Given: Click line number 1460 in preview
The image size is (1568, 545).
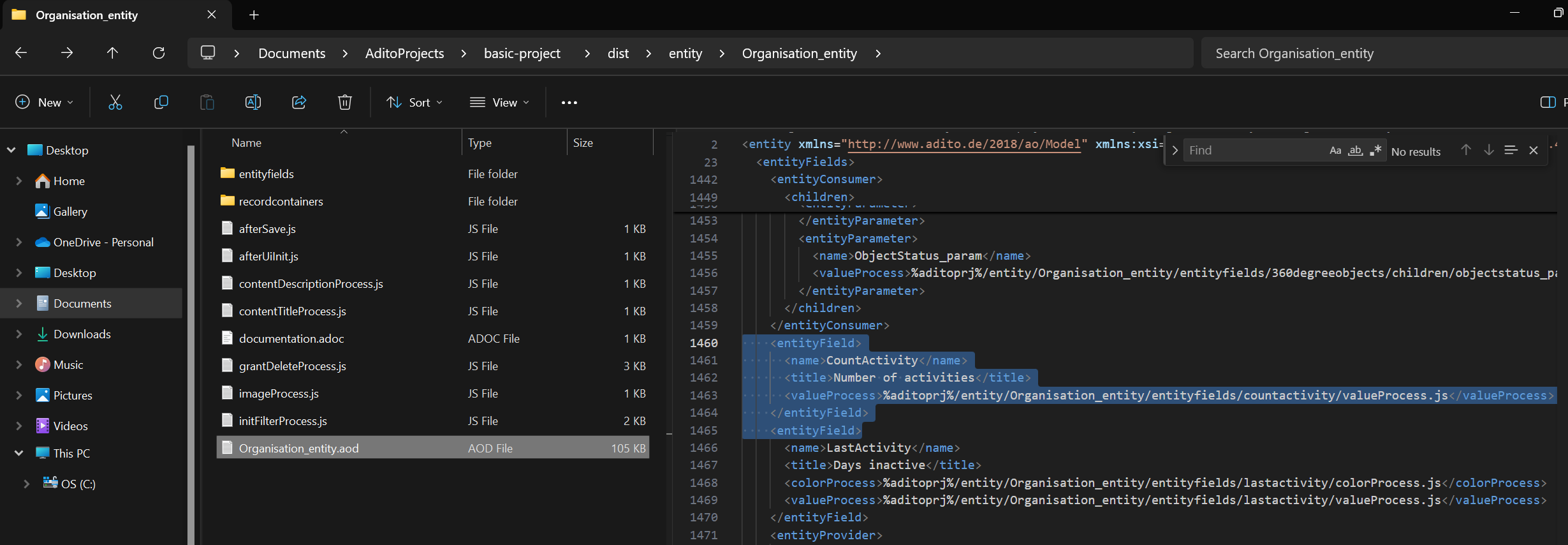Looking at the screenshot, I should (703, 343).
